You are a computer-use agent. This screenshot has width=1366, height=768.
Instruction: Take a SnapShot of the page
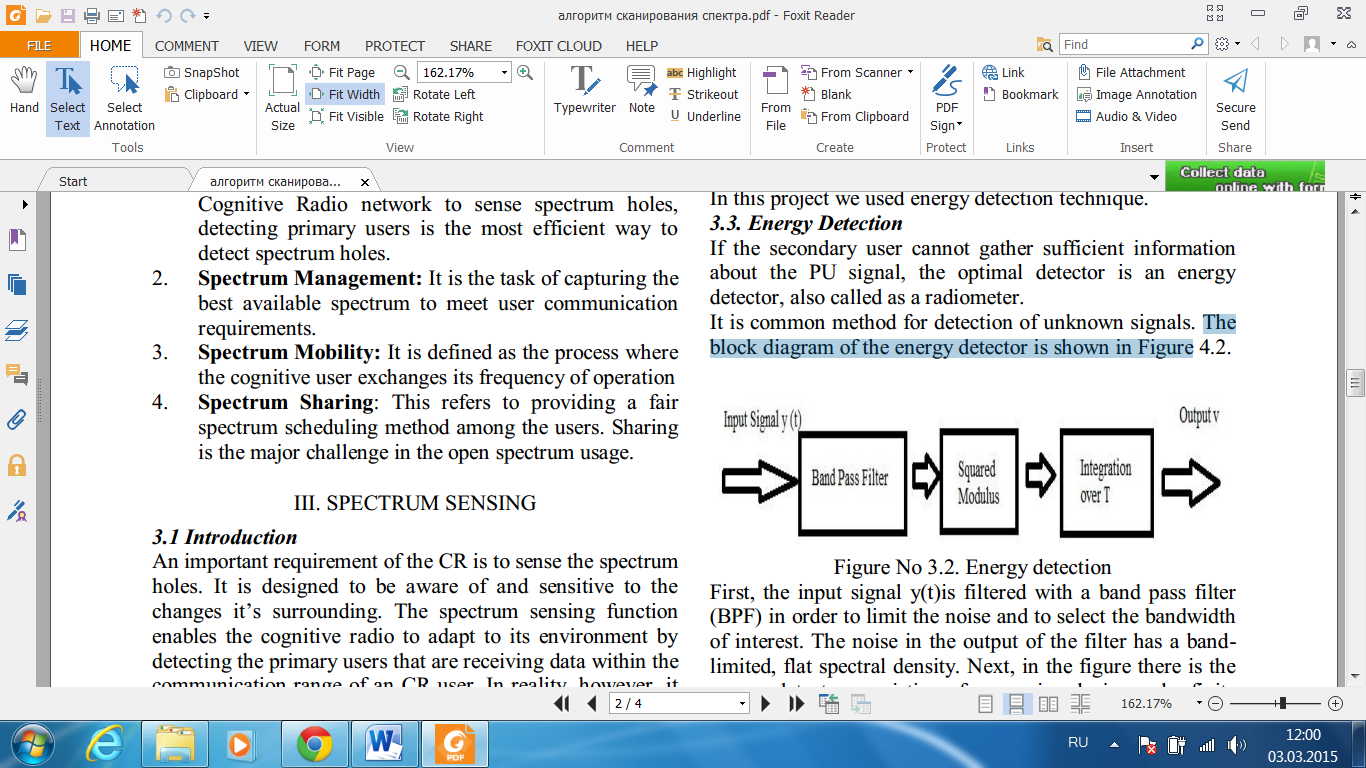(x=202, y=72)
